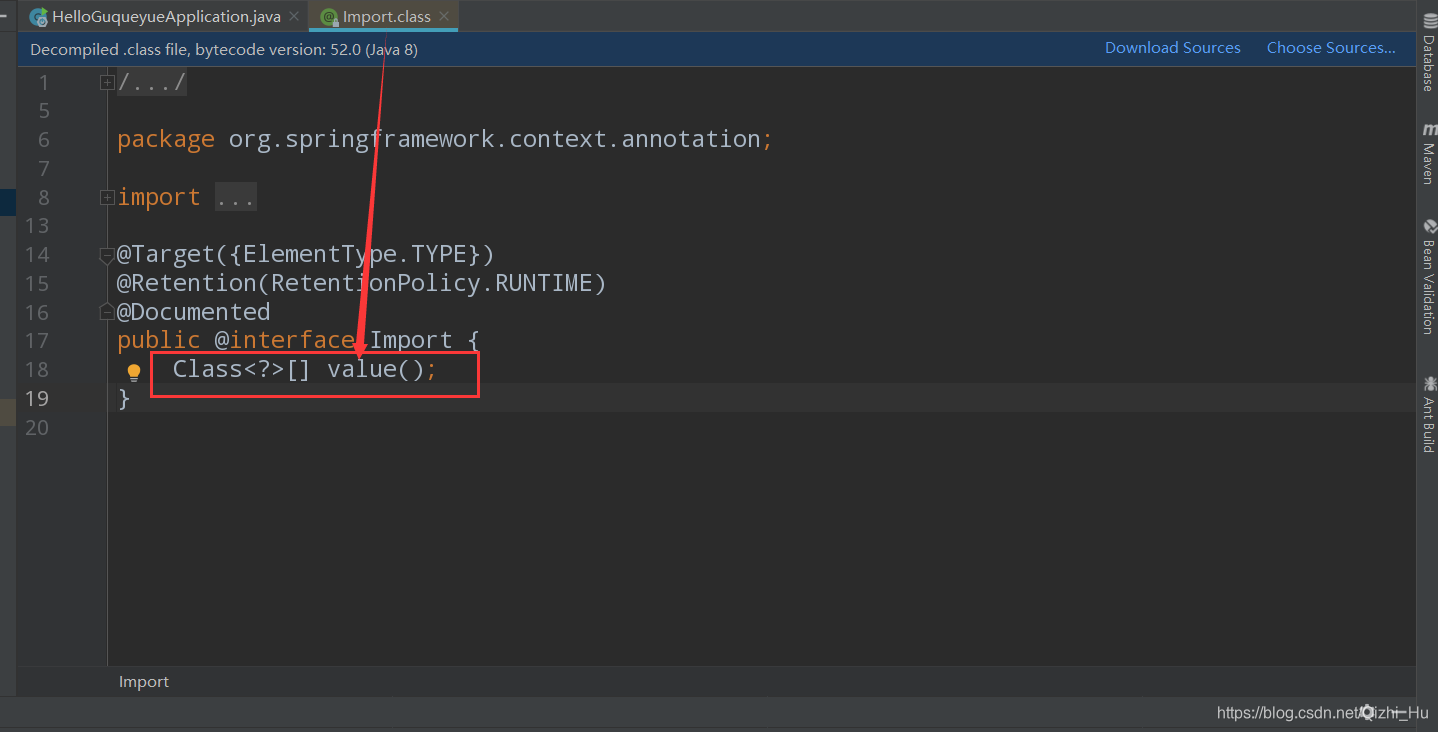Open the Ant Build tool window

coord(1428,415)
